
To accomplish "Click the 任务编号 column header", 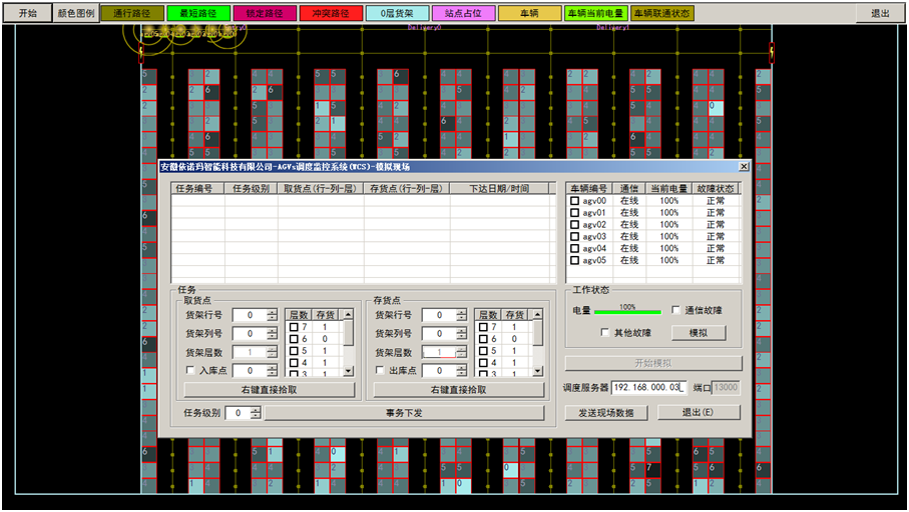I will (x=195, y=188).
